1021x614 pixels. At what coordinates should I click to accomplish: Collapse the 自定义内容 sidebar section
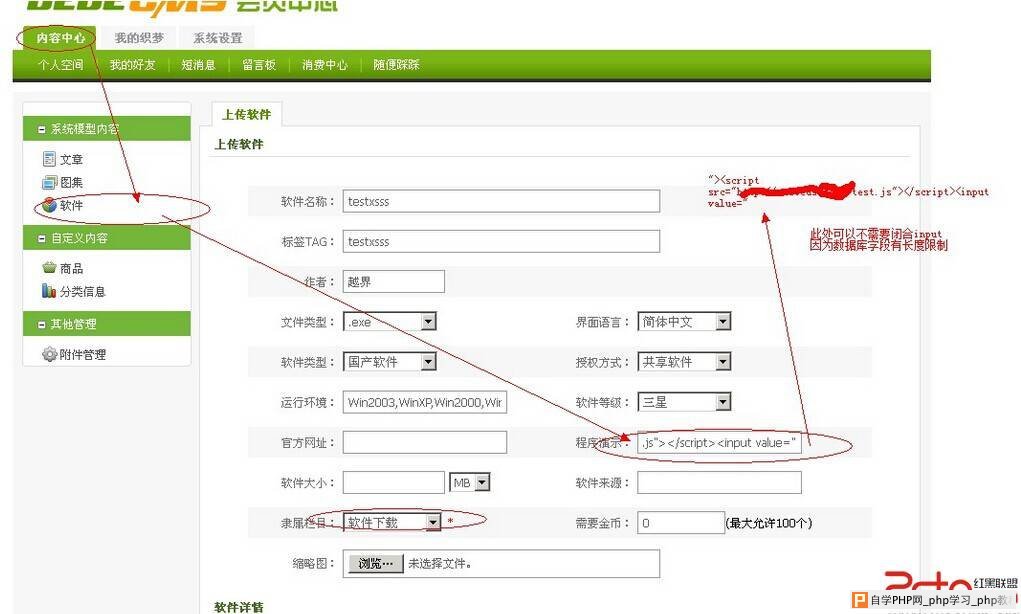[x=42, y=238]
